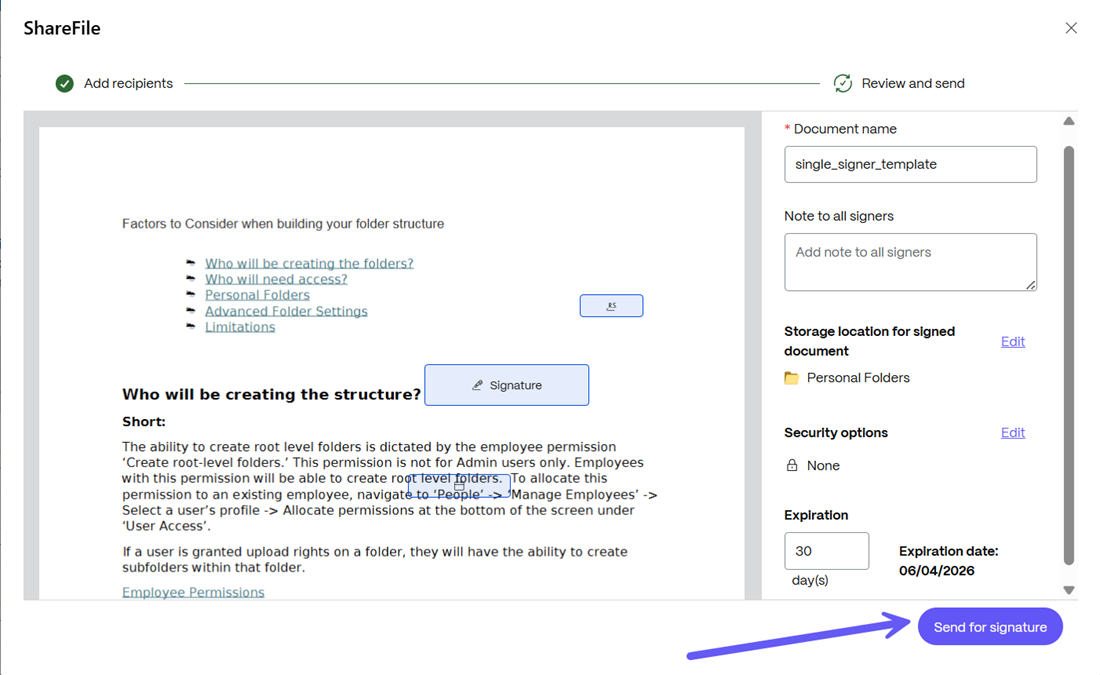Click the 'day(s)' label below expiration
The height and width of the screenshot is (675, 1100).
pyautogui.click(x=810, y=580)
